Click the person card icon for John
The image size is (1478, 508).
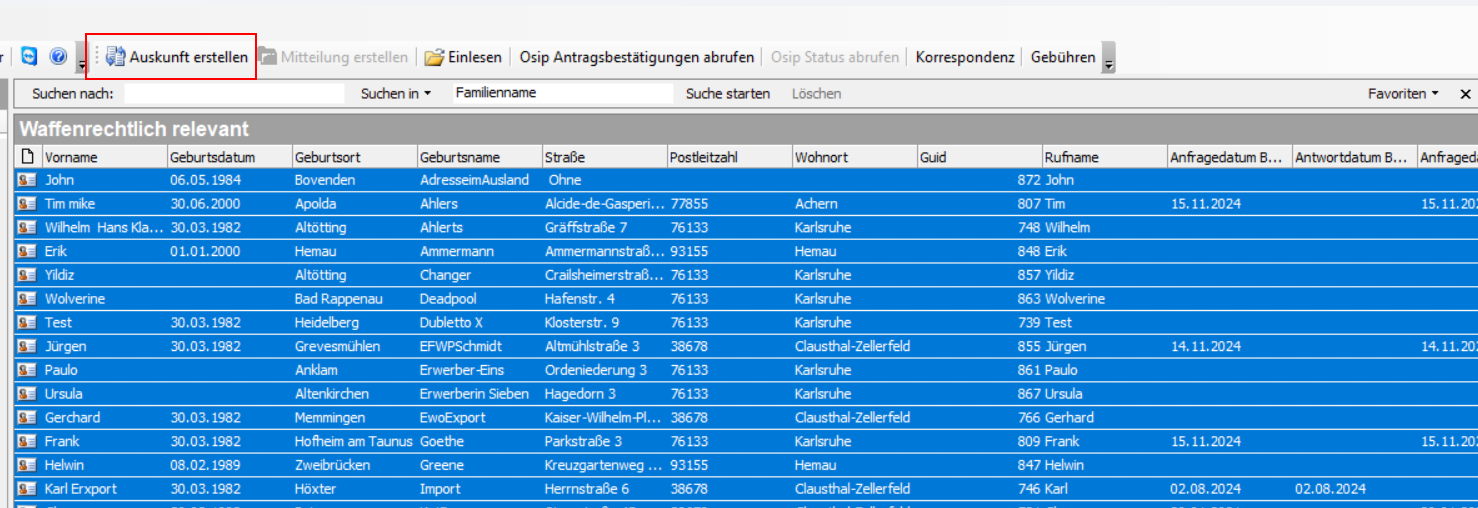(27, 180)
